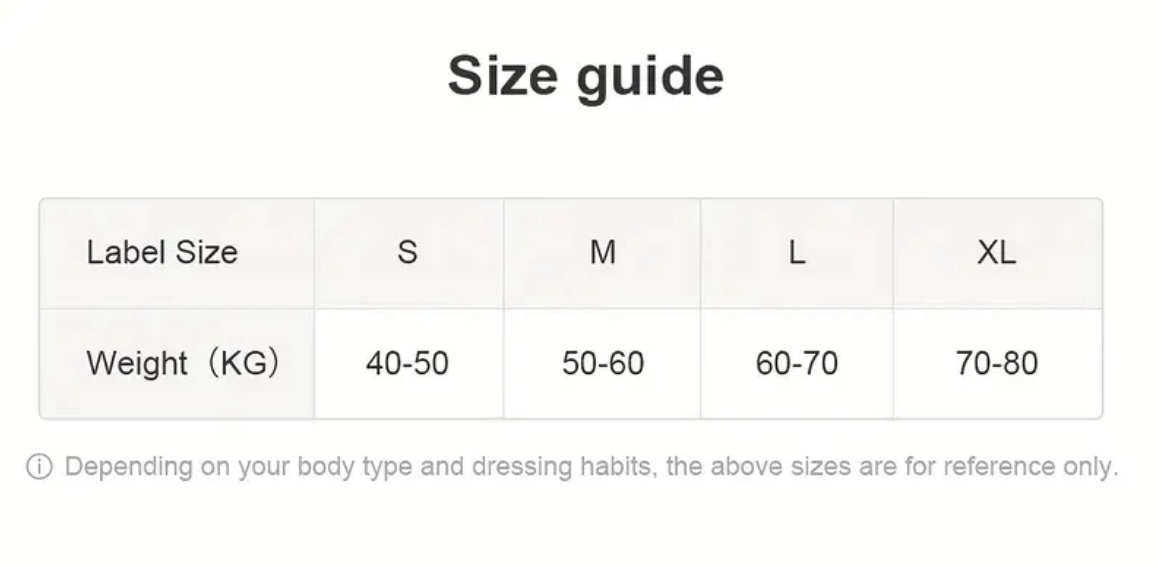Click the word Size in the heading
Viewport: 1156px width, 565px height.
click(x=502, y=76)
